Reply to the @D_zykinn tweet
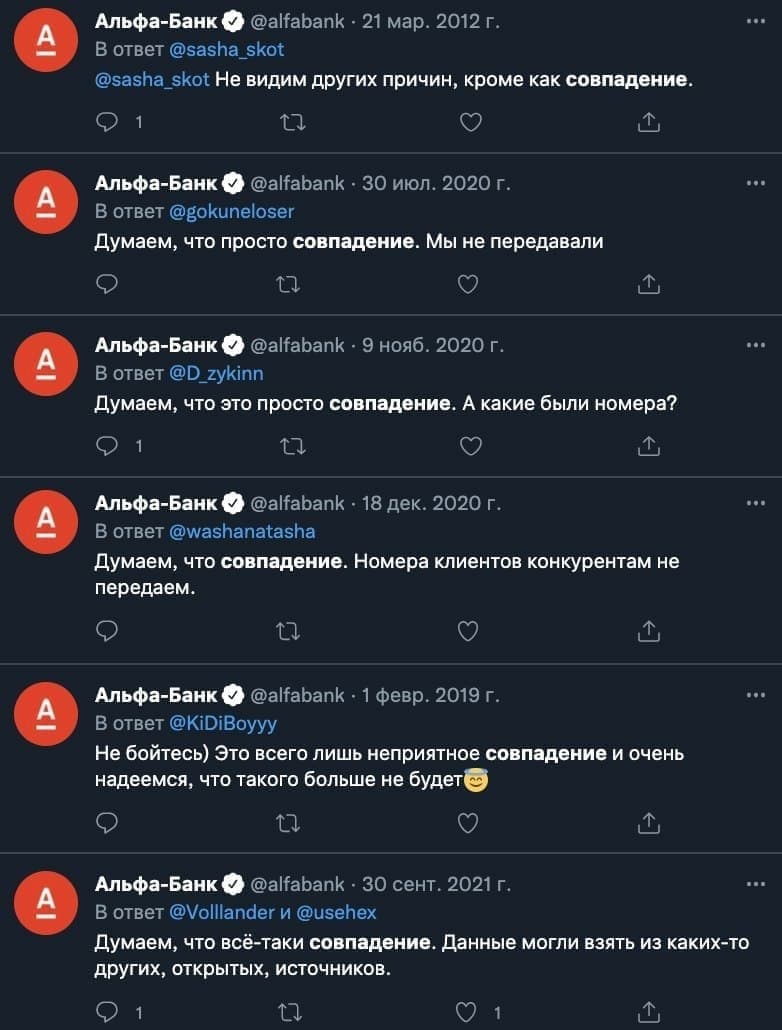This screenshot has width=782, height=1030. tap(107, 446)
